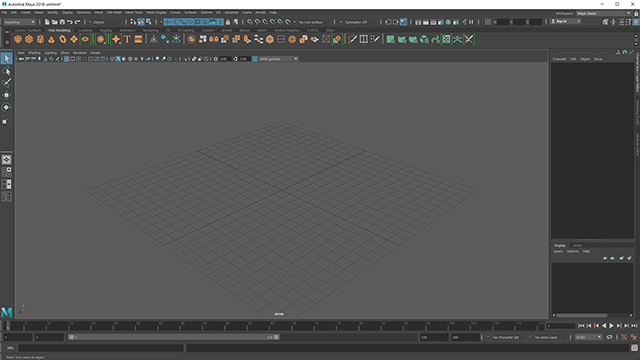Activate the Rotate tool in toolbox
This screenshot has width=640, height=360.
pyautogui.click(x=6, y=107)
